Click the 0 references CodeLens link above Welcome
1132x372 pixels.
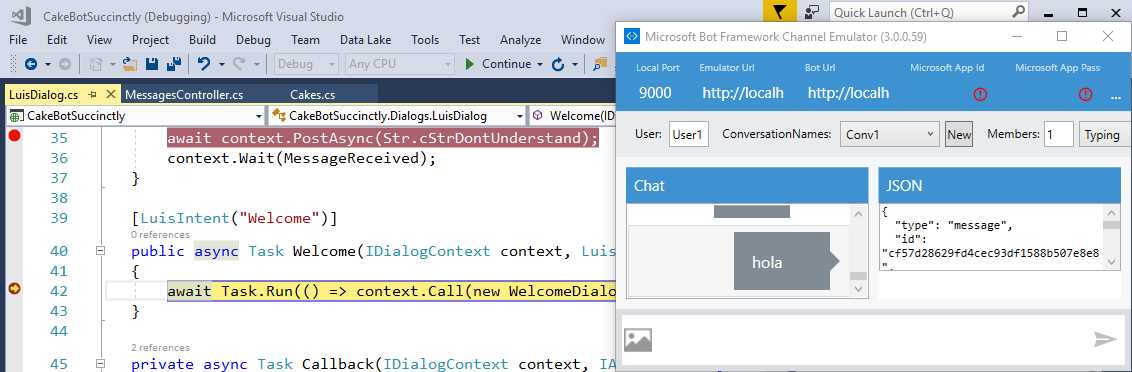pos(160,235)
